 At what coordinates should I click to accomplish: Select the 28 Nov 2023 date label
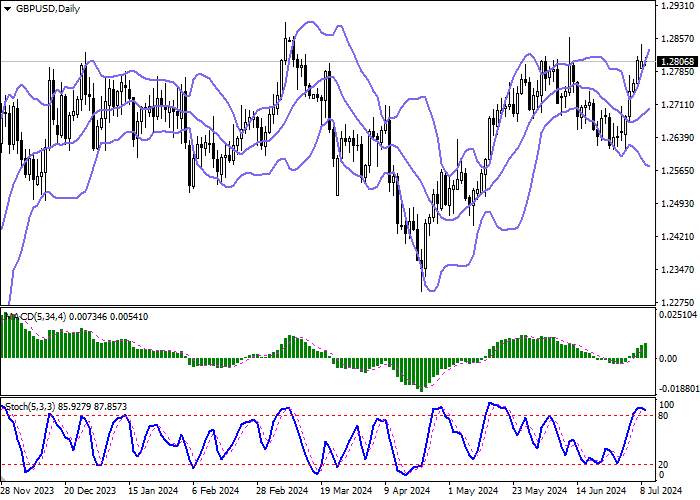tap(27, 490)
